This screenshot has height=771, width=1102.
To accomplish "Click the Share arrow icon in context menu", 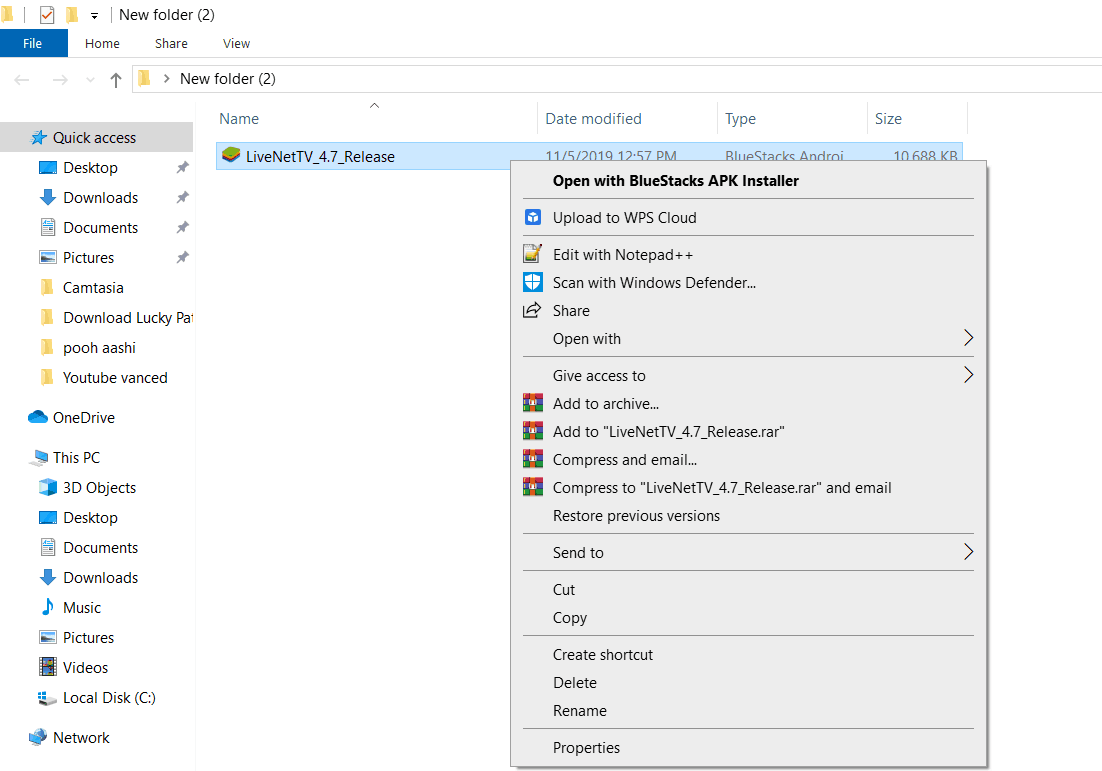I will [533, 310].
